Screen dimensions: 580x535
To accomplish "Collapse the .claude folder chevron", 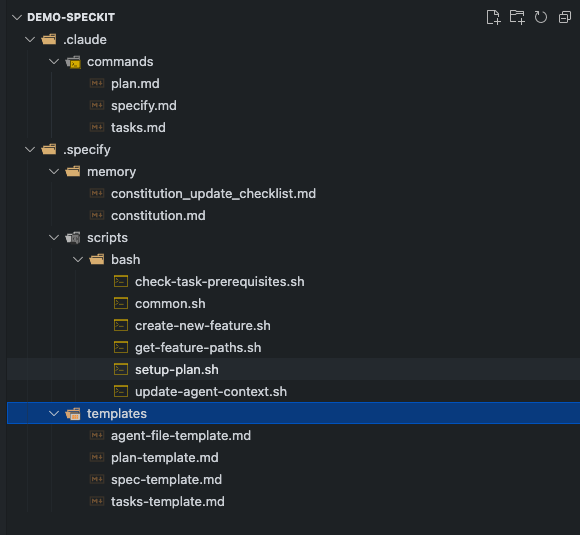I will (x=30, y=39).
